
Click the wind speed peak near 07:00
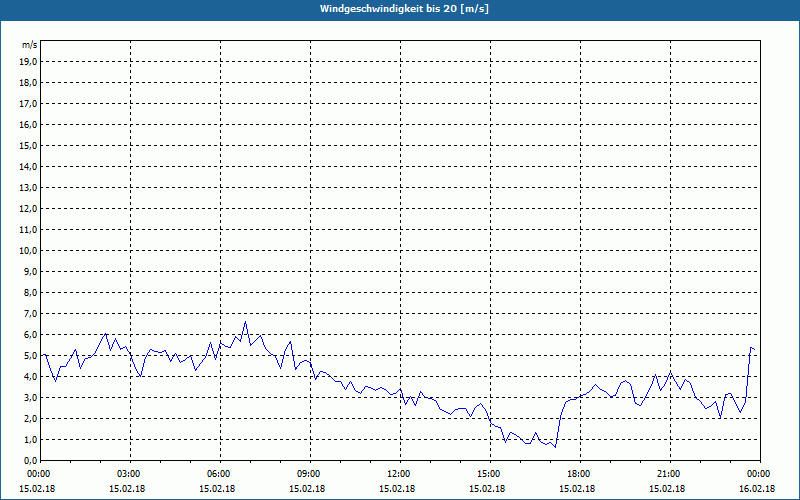245,322
